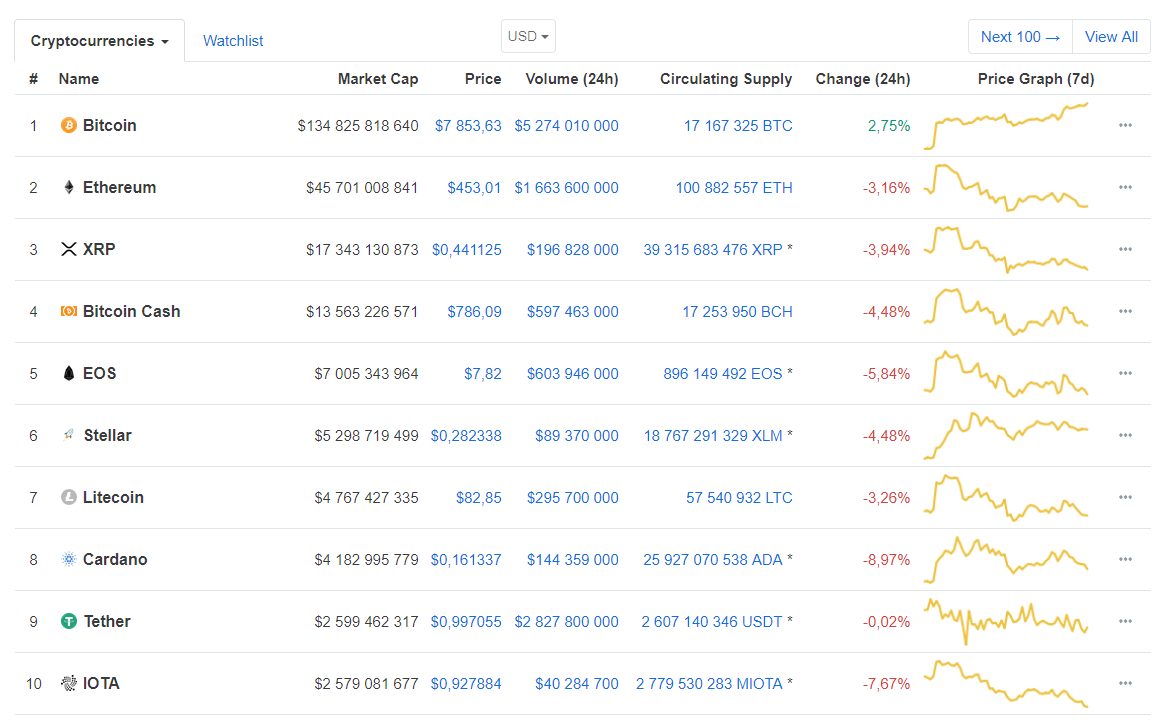Open the three-dot menu for IOTA row
Screen dimensions: 1165x720
click(1125, 684)
